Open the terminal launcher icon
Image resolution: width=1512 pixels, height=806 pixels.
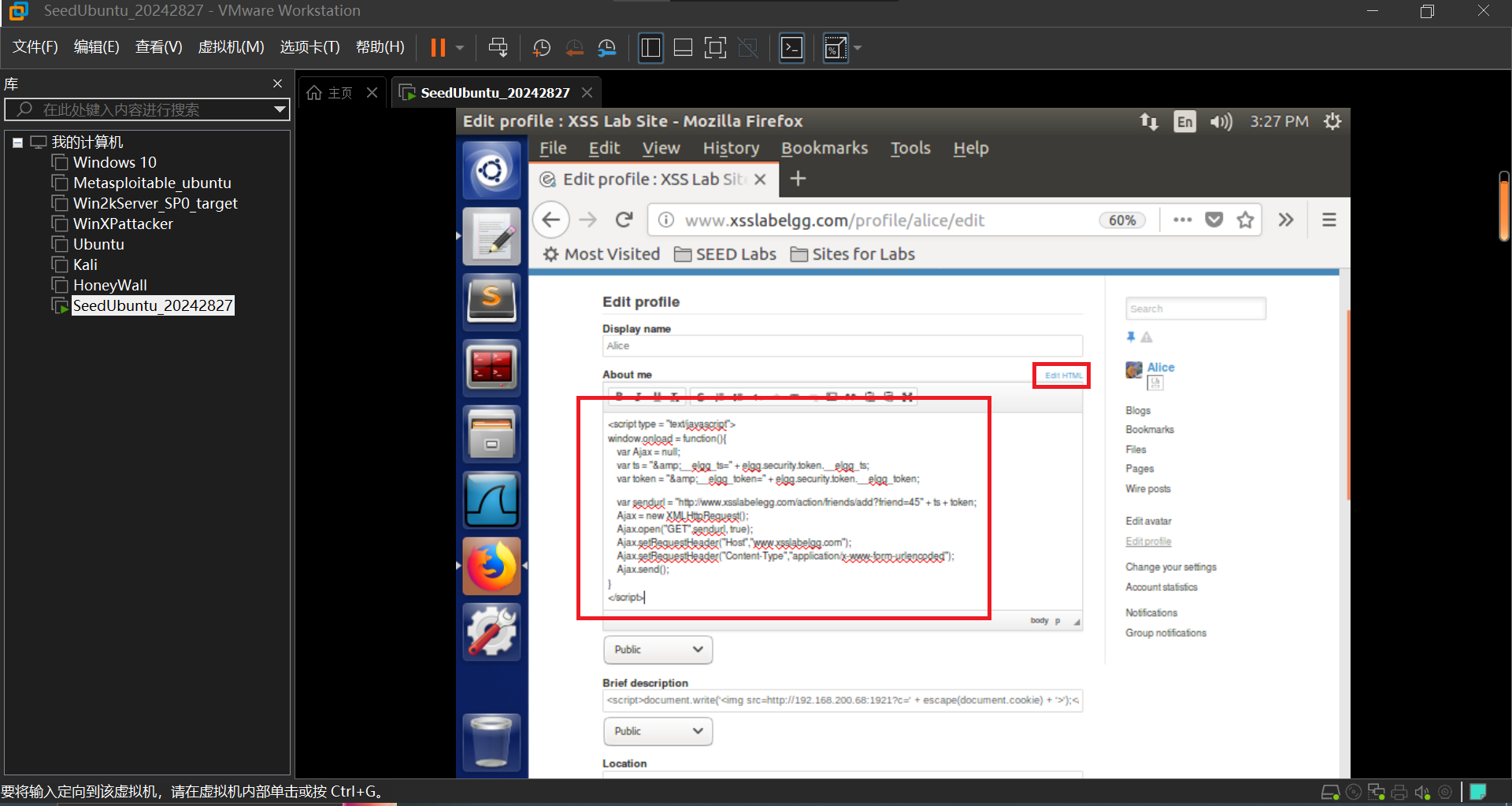pos(491,367)
